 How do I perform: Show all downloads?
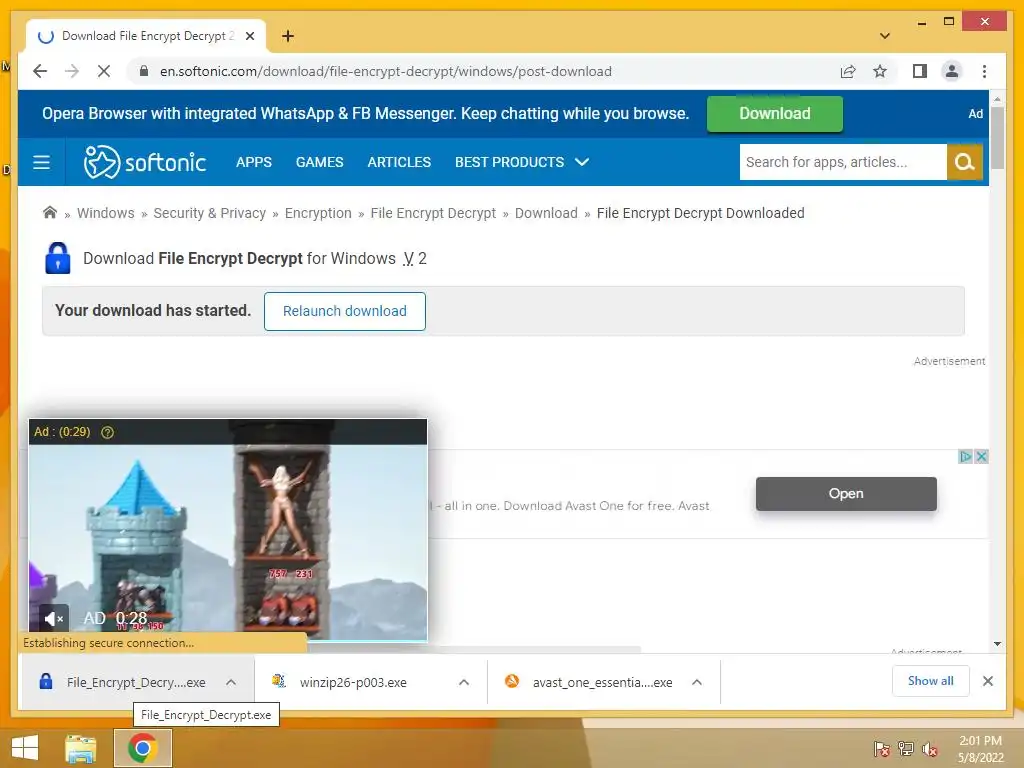930,681
